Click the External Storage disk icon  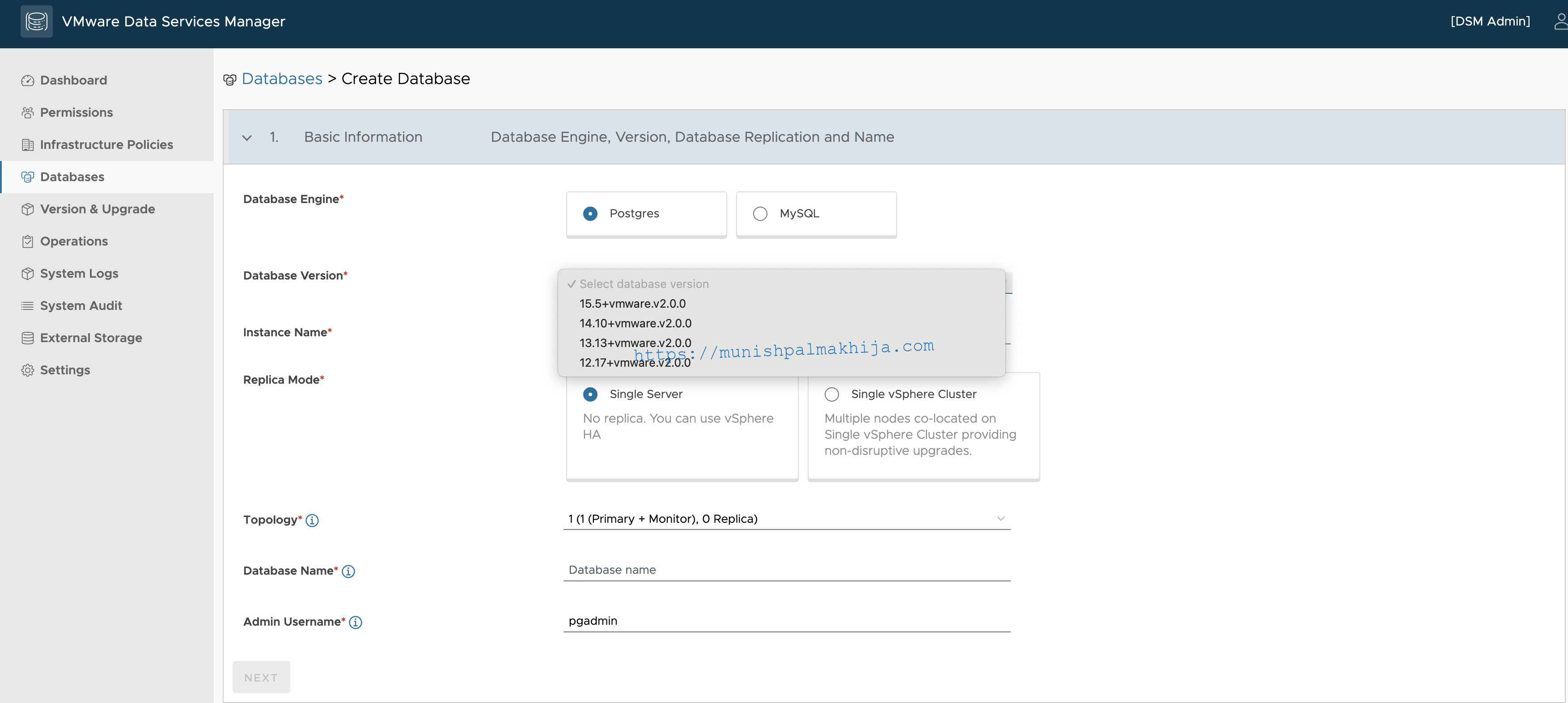point(27,338)
